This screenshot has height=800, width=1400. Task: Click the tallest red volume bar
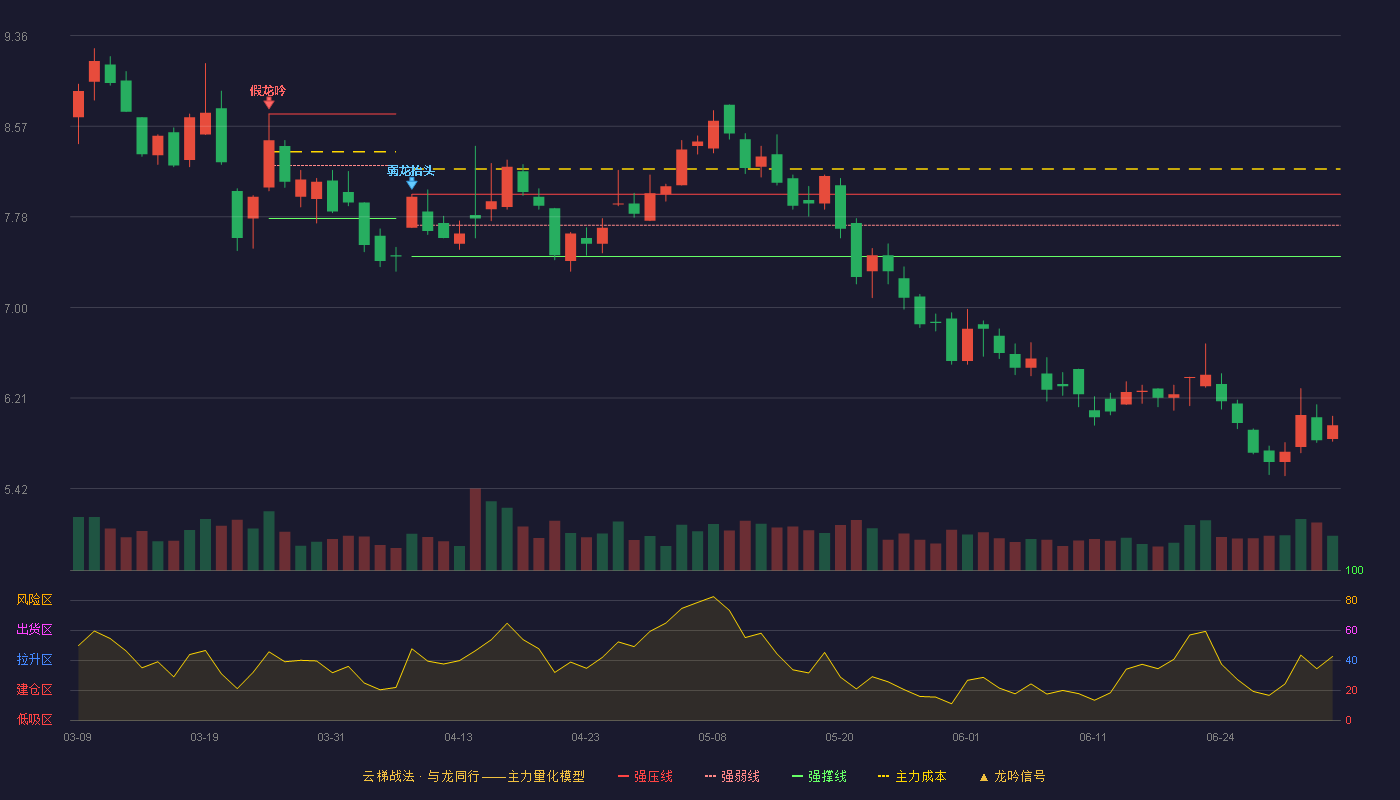click(475, 529)
